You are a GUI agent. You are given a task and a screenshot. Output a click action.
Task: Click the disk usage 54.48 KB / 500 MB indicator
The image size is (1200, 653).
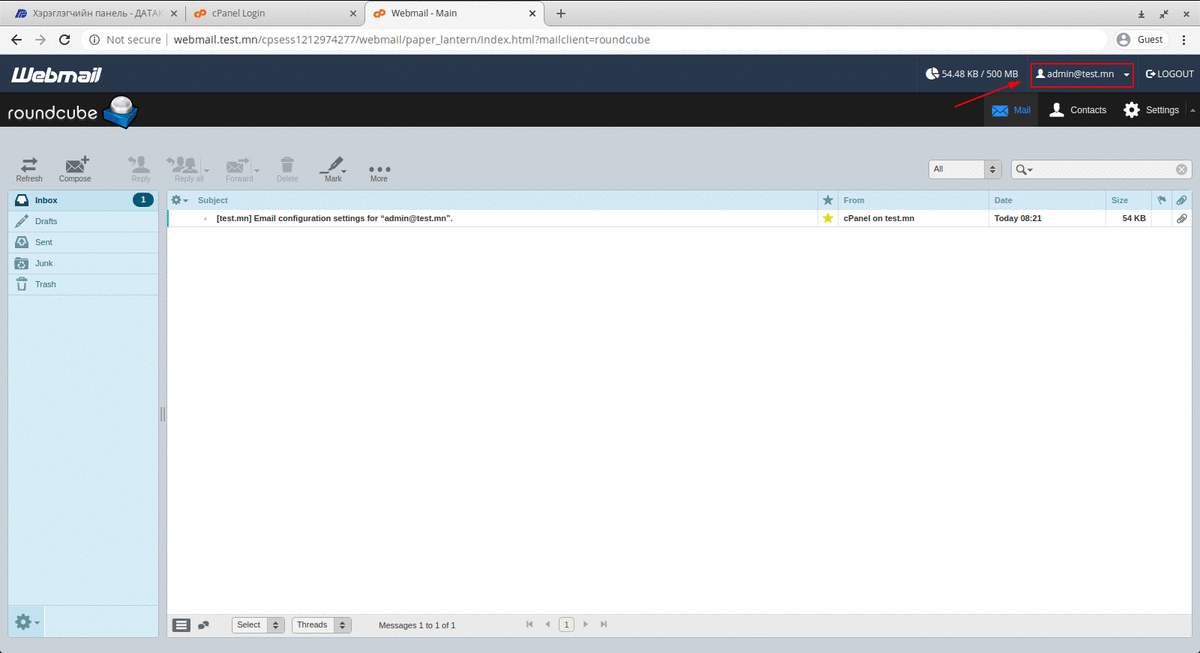click(x=972, y=74)
